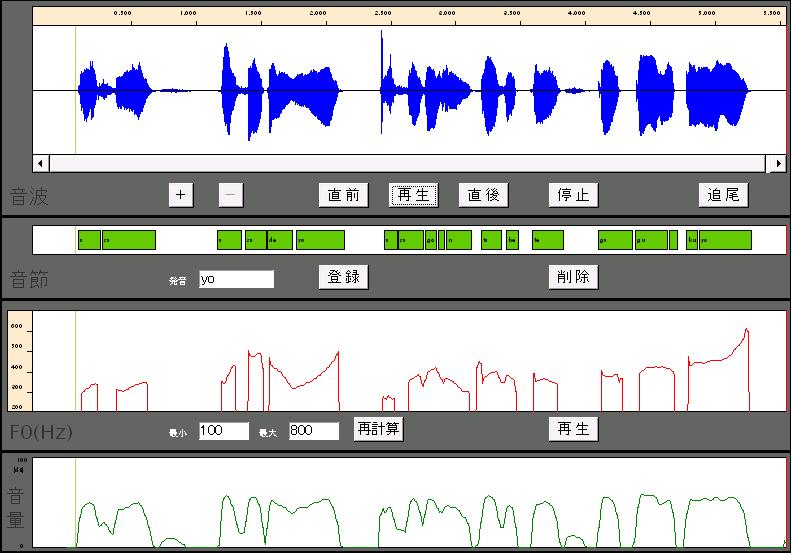Click the left arrow of waveform scrollbar
791x553 pixels.
coord(41,163)
